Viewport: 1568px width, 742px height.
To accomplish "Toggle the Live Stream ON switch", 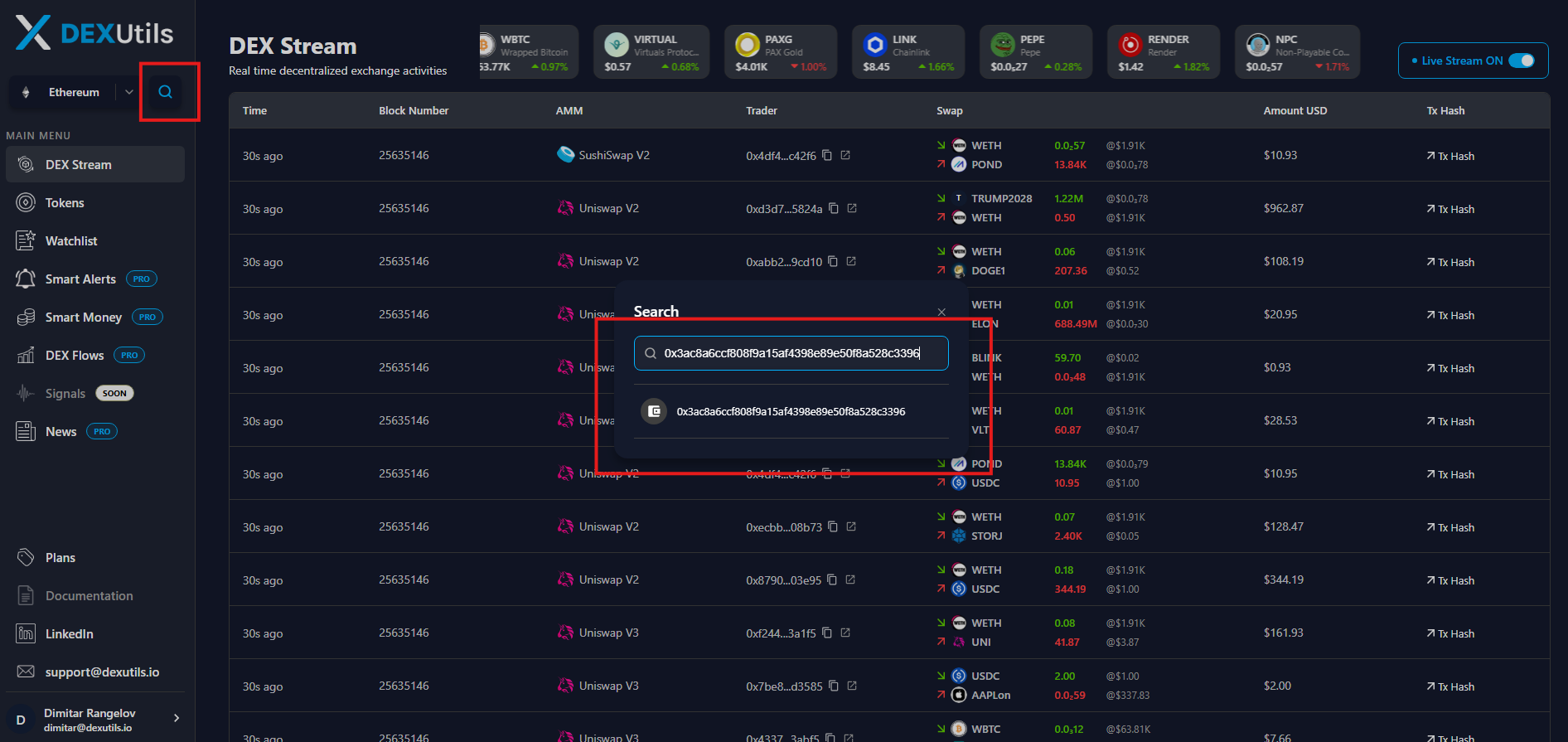I will pyautogui.click(x=1522, y=61).
